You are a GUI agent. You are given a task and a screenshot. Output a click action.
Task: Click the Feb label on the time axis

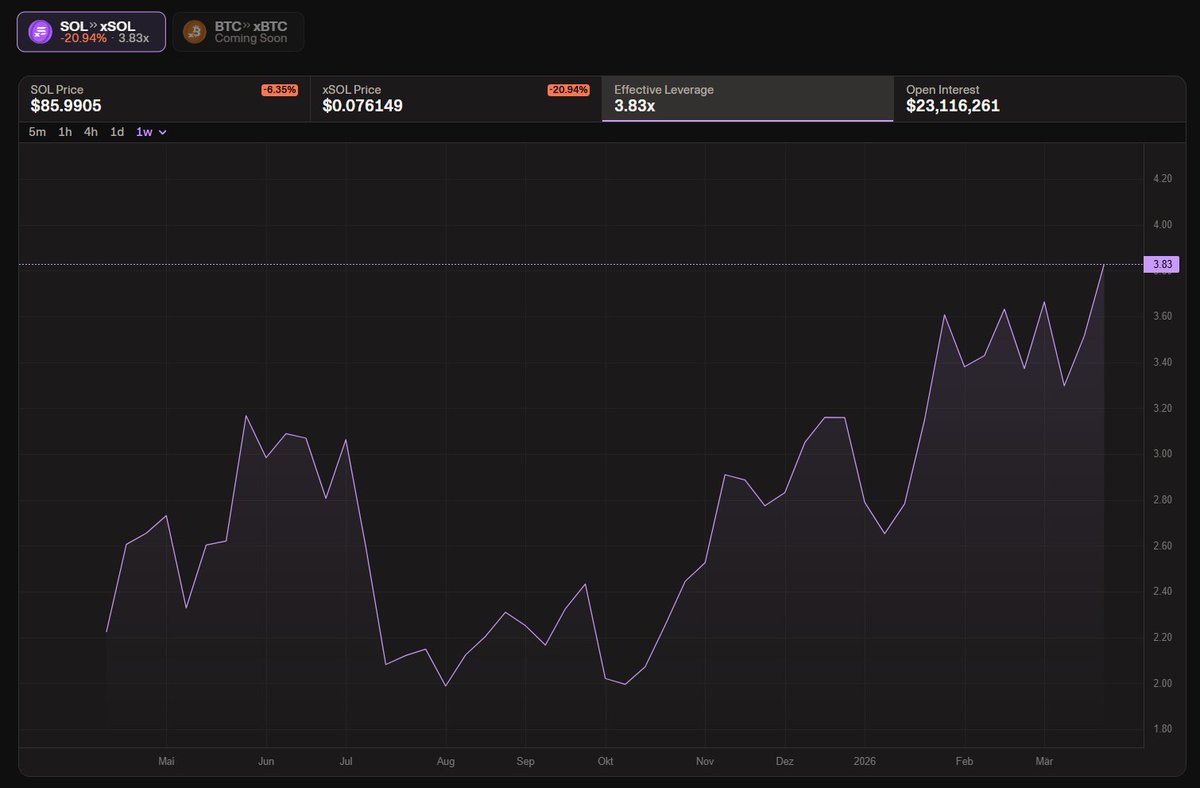pyautogui.click(x=964, y=761)
